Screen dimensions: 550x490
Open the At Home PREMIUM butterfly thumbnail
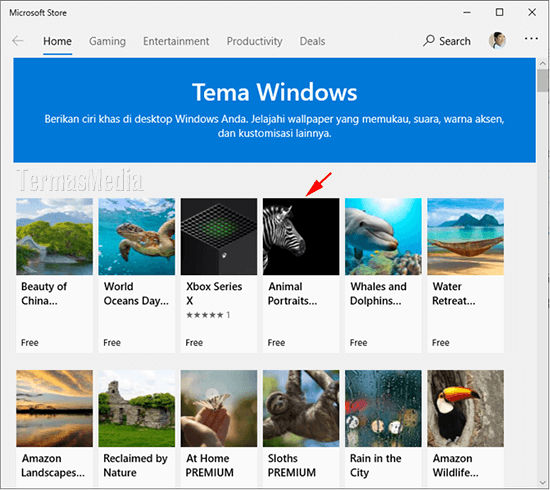coord(219,408)
